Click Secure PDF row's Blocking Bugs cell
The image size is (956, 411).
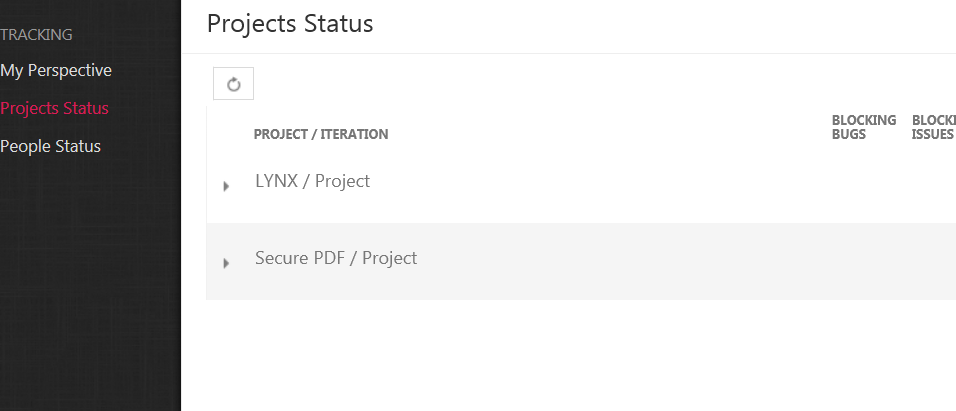point(863,261)
